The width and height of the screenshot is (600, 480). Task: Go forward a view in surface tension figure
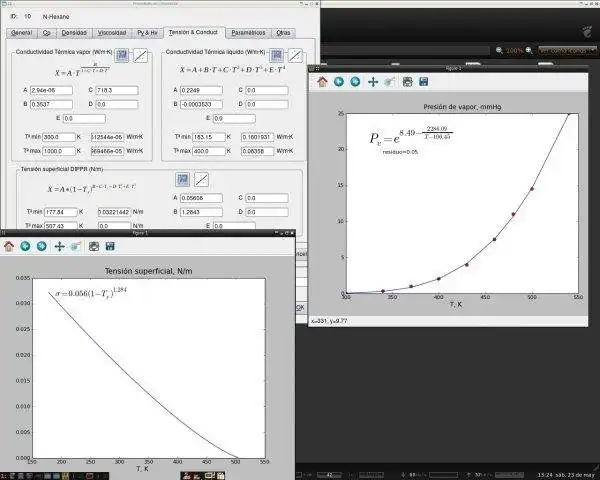(42, 246)
